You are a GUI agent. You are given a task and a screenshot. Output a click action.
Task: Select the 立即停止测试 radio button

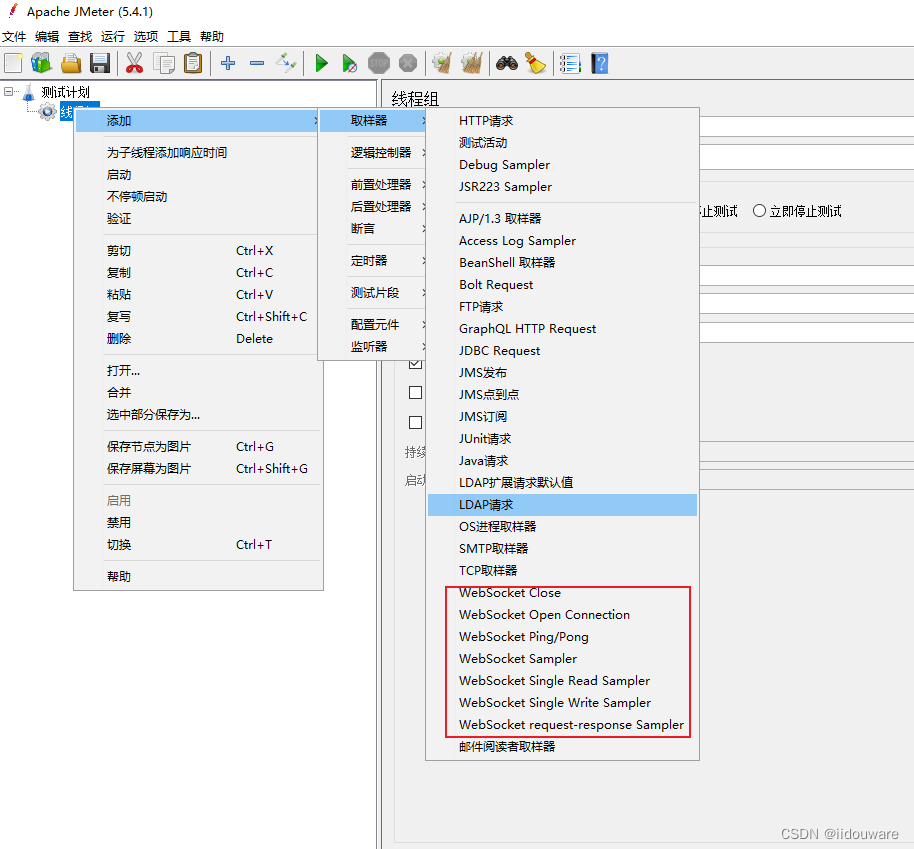coord(759,211)
